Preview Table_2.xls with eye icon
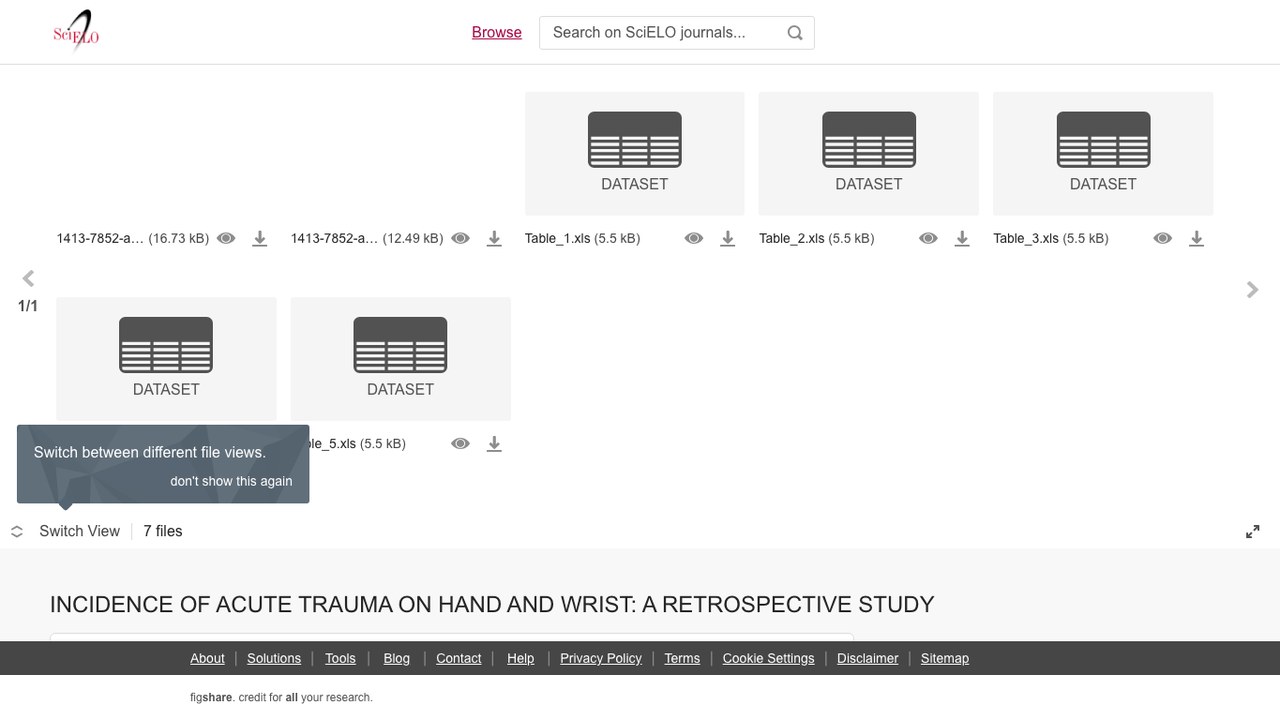The image size is (1280, 720). [928, 239]
